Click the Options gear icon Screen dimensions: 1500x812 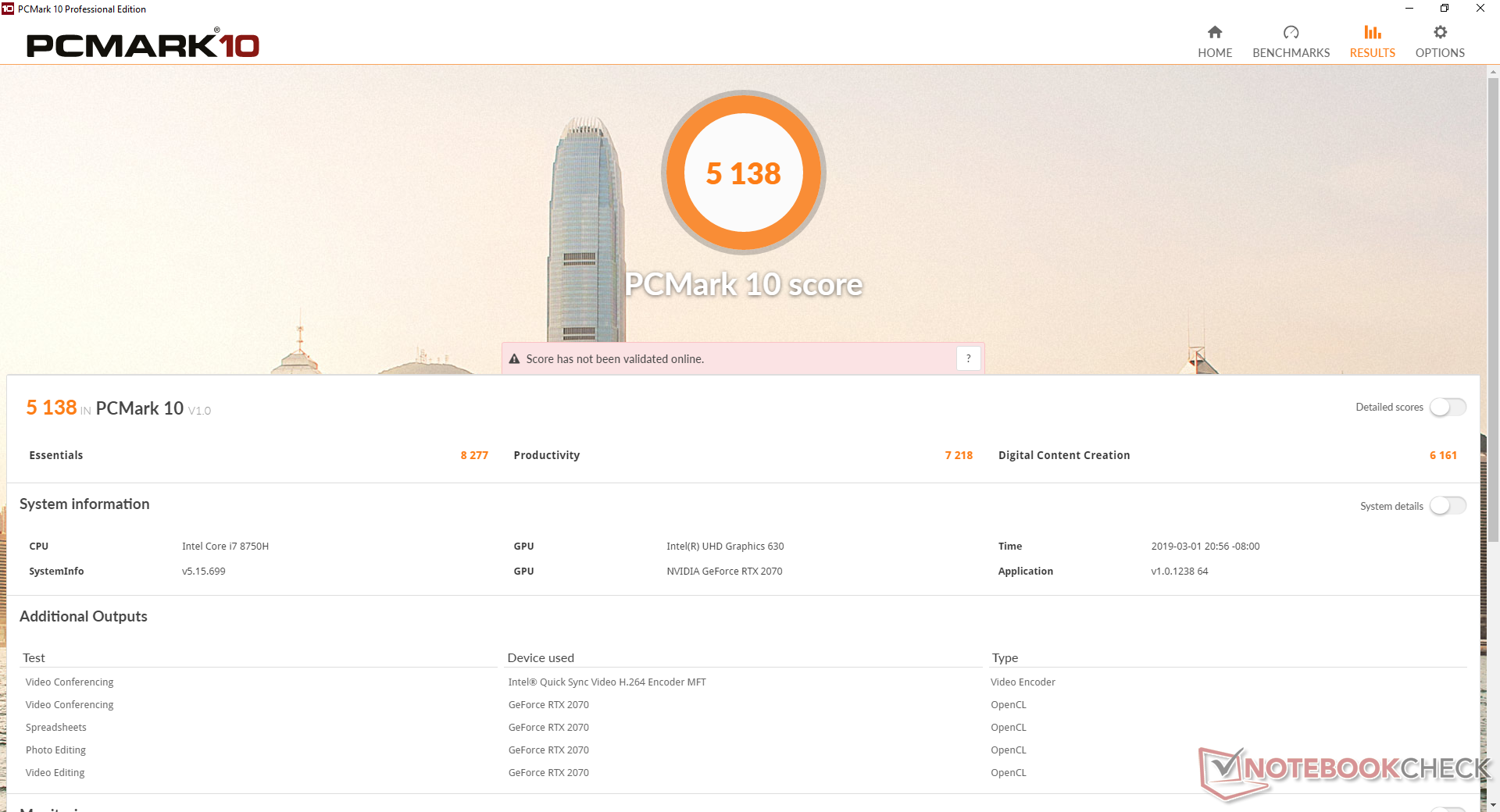click(x=1440, y=32)
